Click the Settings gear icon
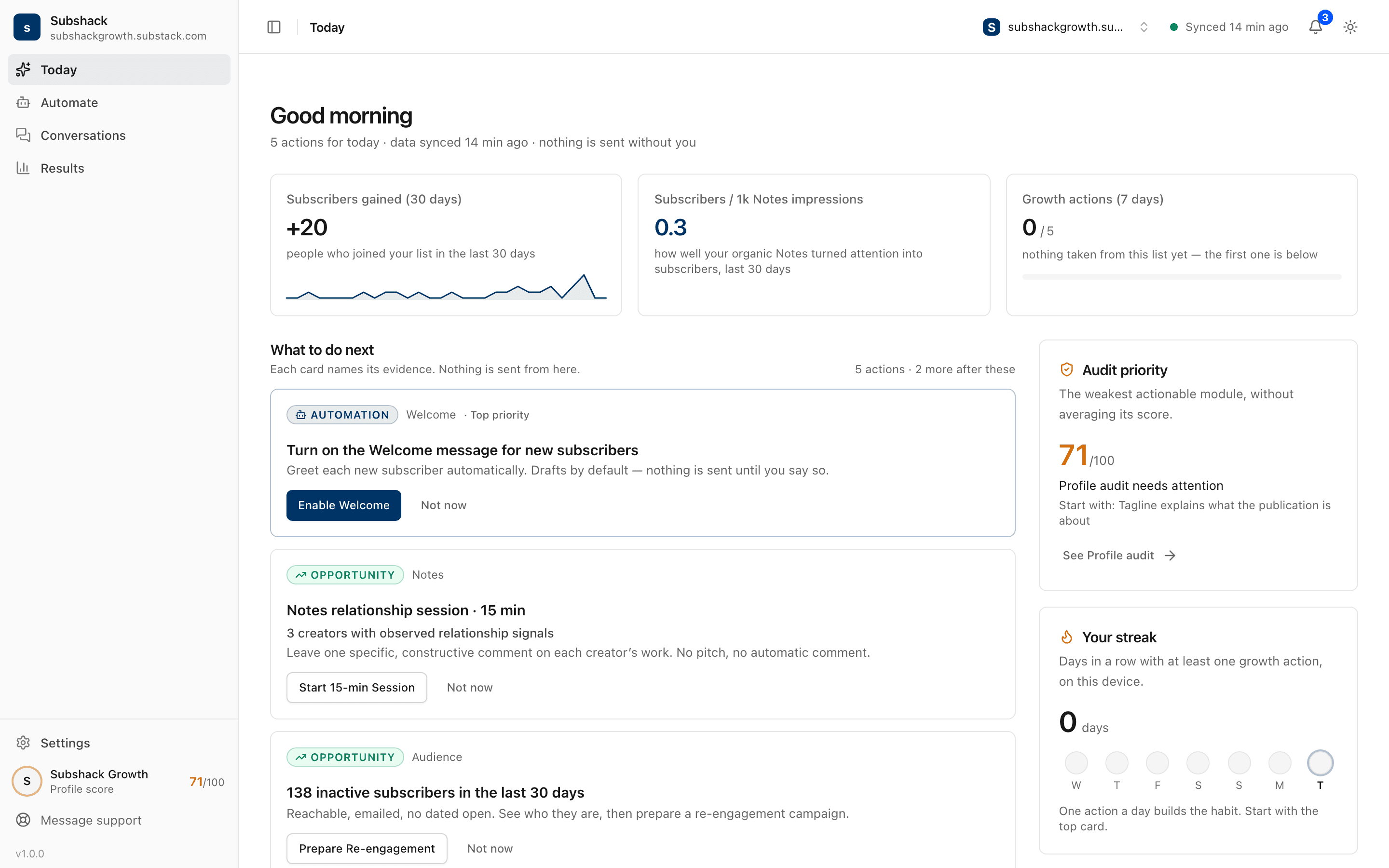 pos(23,742)
